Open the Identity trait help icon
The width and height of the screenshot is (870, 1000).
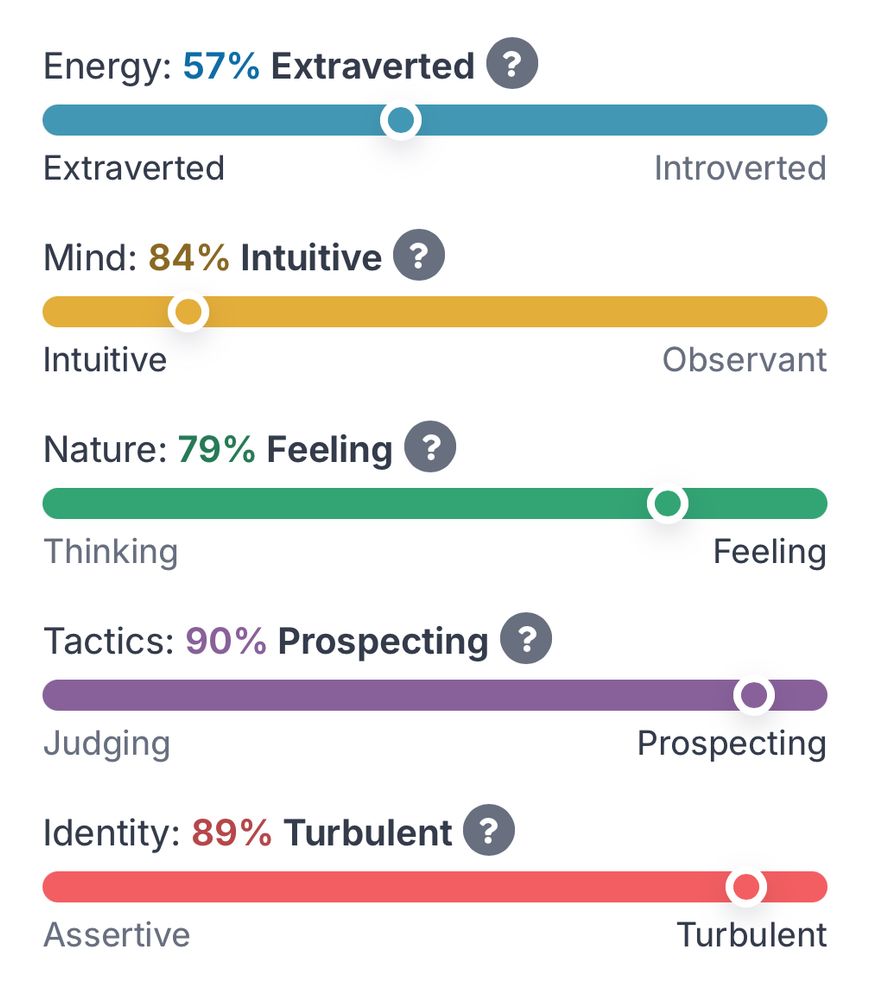pos(489,830)
